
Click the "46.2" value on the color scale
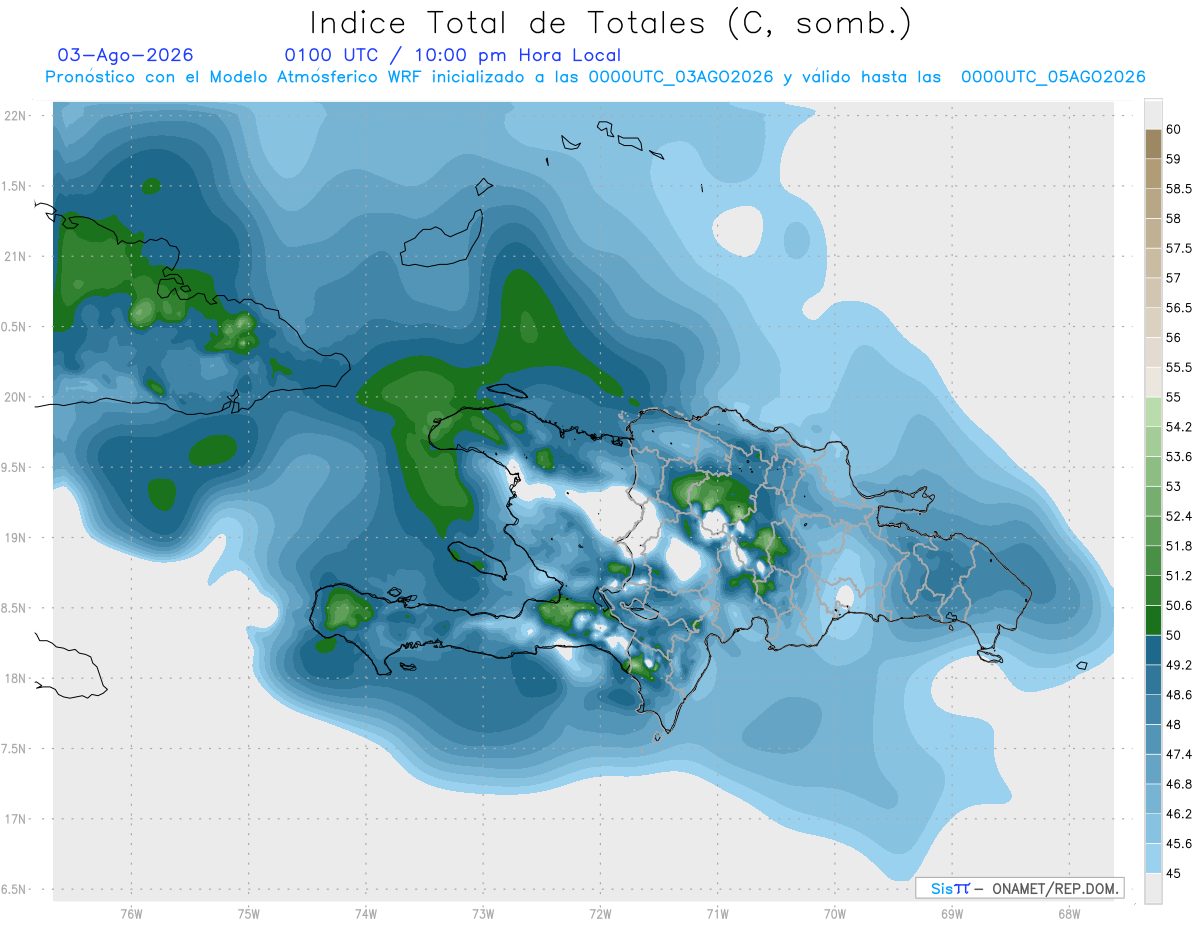(1179, 814)
